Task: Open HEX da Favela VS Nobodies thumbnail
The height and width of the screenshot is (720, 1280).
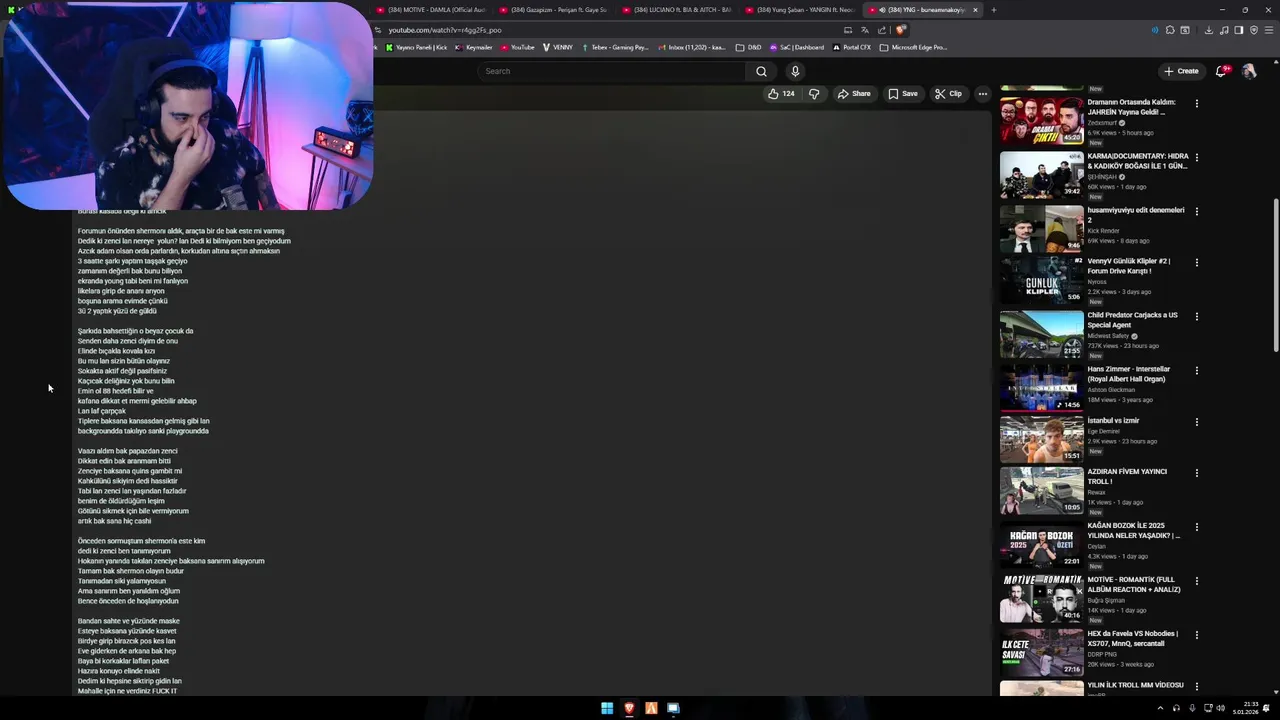Action: (x=1041, y=652)
